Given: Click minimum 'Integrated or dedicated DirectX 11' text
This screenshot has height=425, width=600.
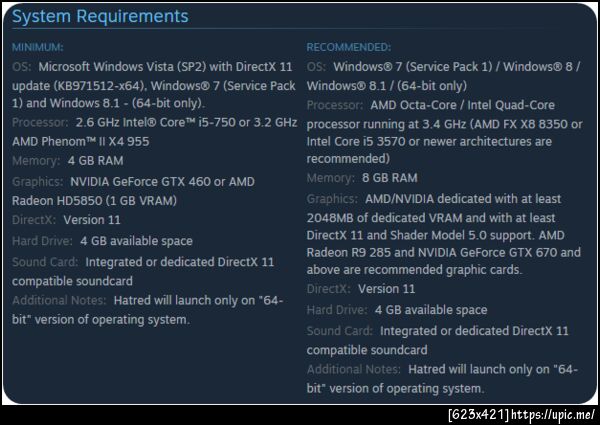Looking at the screenshot, I should click(x=180, y=262).
